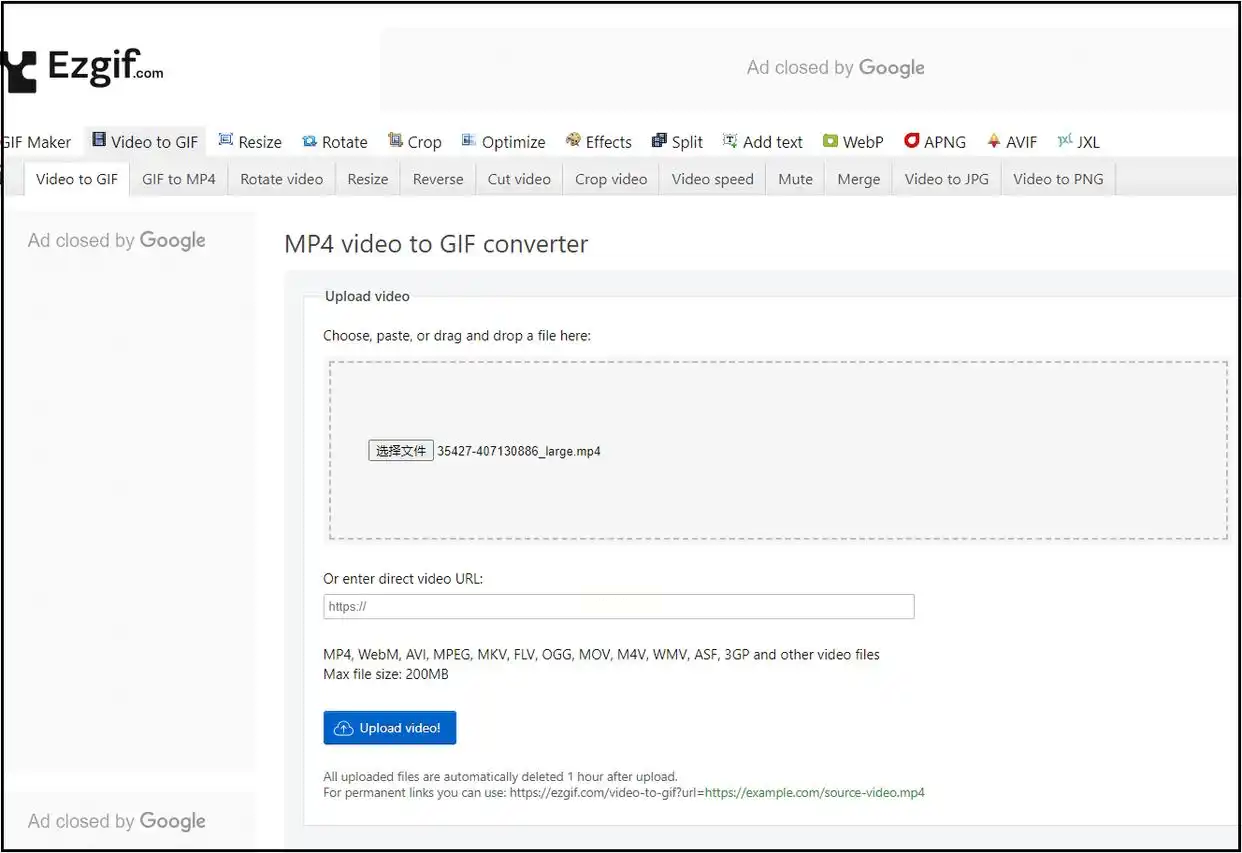Image resolution: width=1242 pixels, height=853 pixels.
Task: Switch to the GIF to MP4 tab
Action: click(x=179, y=179)
